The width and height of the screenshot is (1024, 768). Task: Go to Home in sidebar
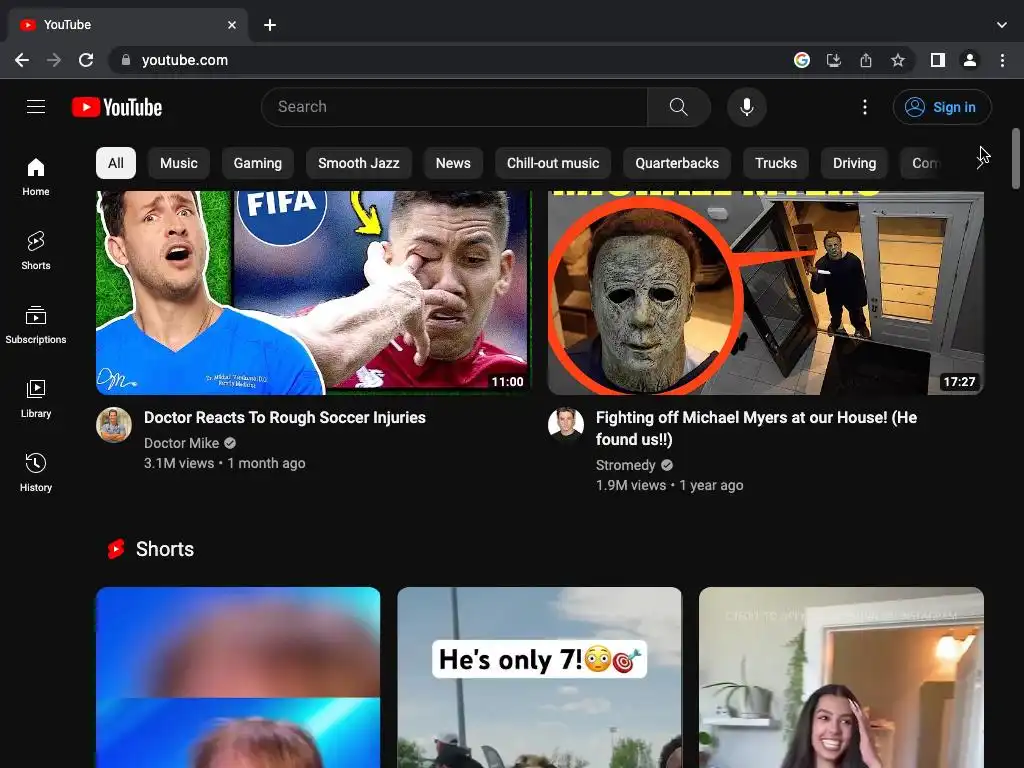pos(36,177)
